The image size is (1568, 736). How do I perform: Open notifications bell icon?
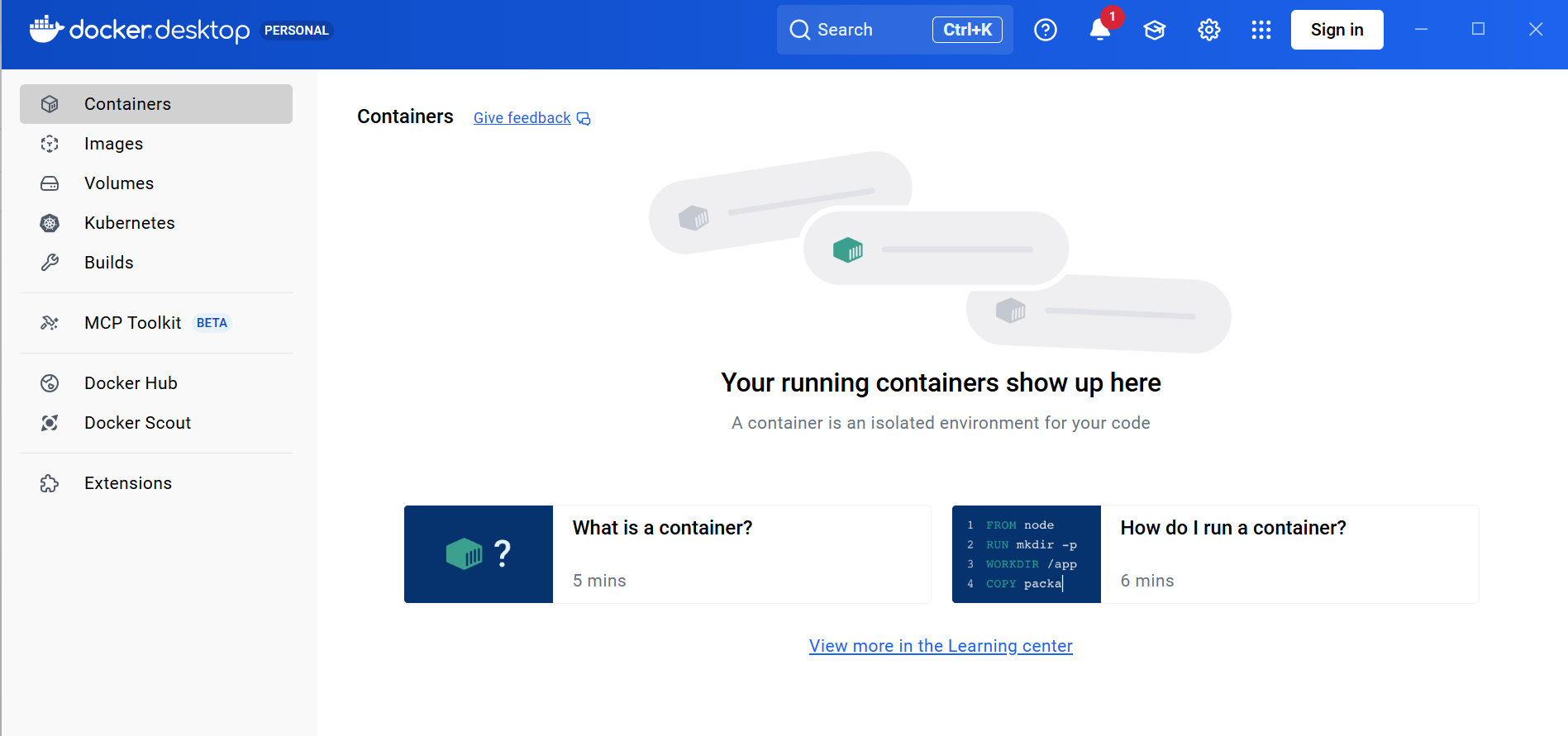pyautogui.click(x=1100, y=30)
